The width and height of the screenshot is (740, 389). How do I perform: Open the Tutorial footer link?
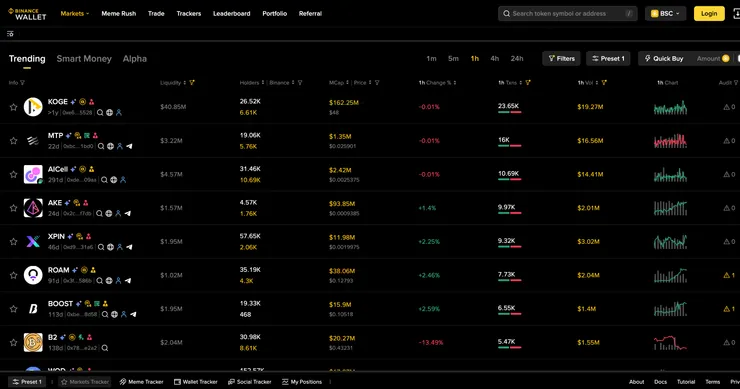tap(686, 382)
